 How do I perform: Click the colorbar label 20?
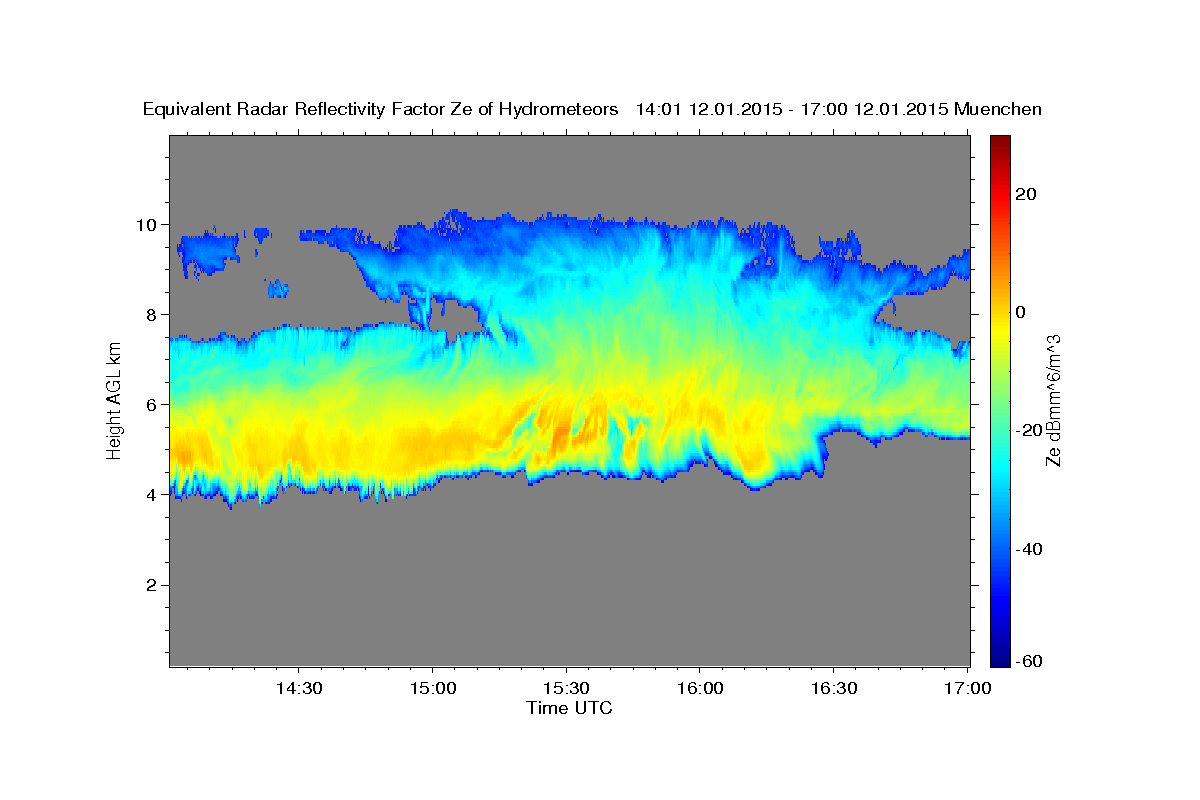point(1028,194)
